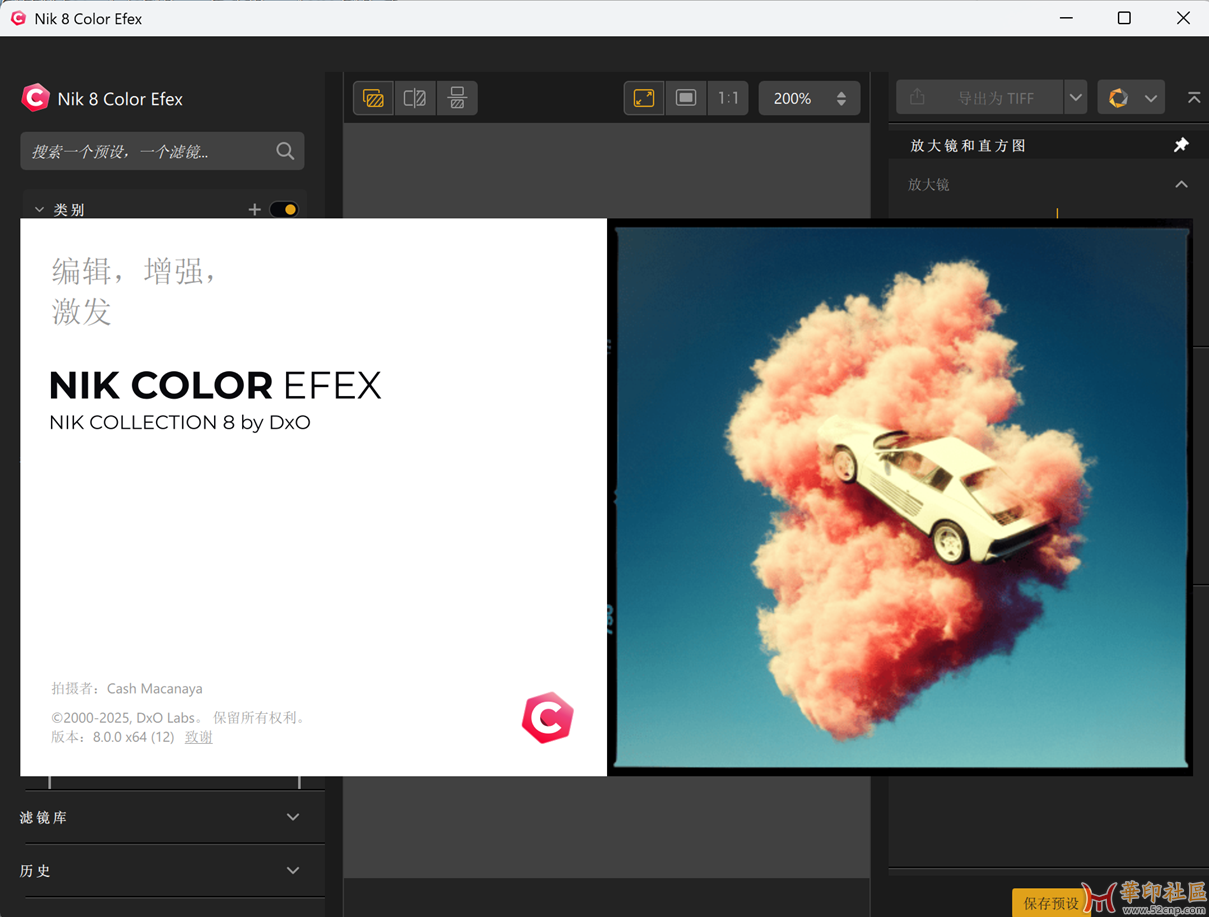This screenshot has width=1209, height=917.
Task: Pin the 放大镜和直方图 panel
Action: [x=1181, y=145]
